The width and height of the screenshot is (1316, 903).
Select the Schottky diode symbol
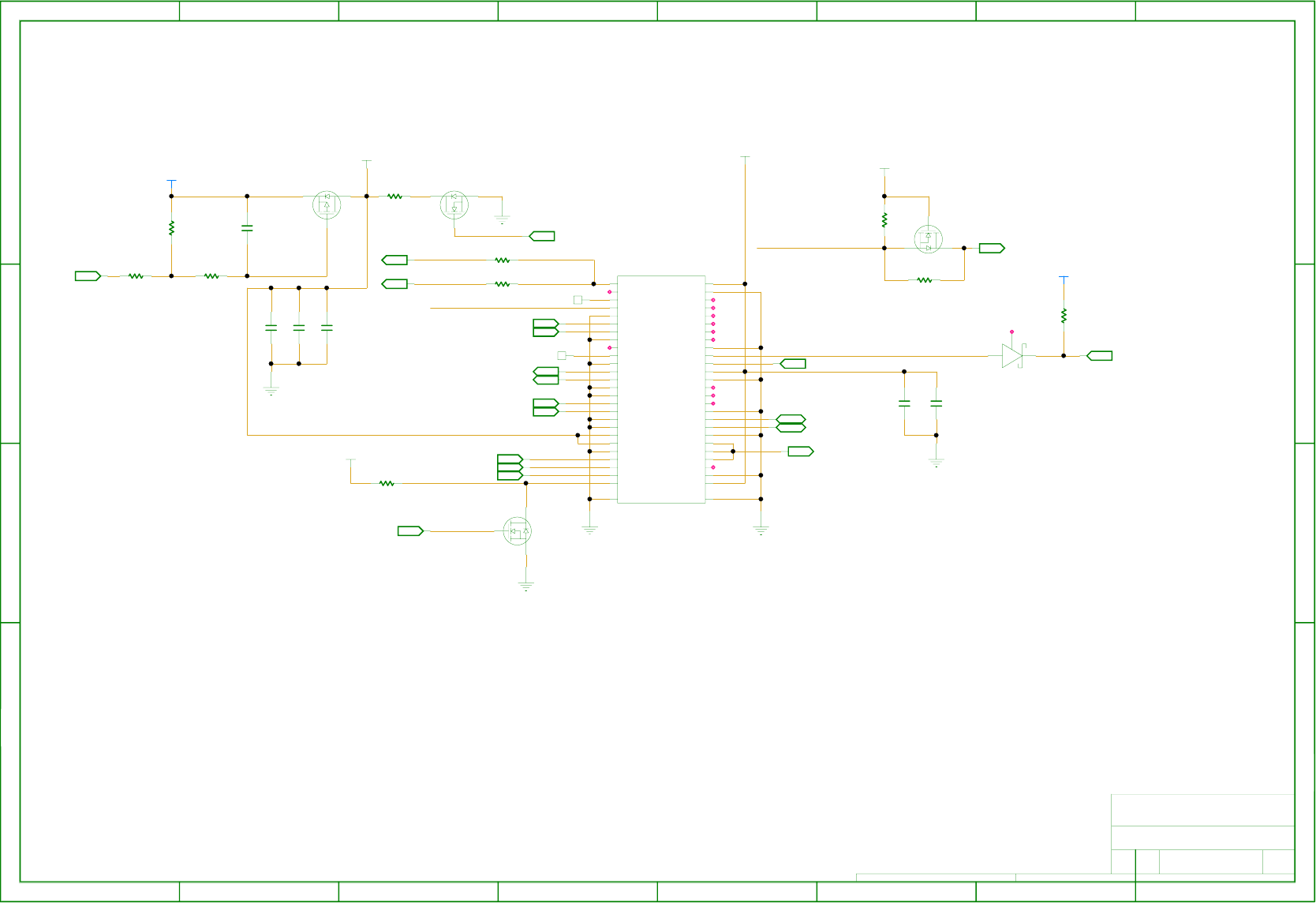(1013, 356)
